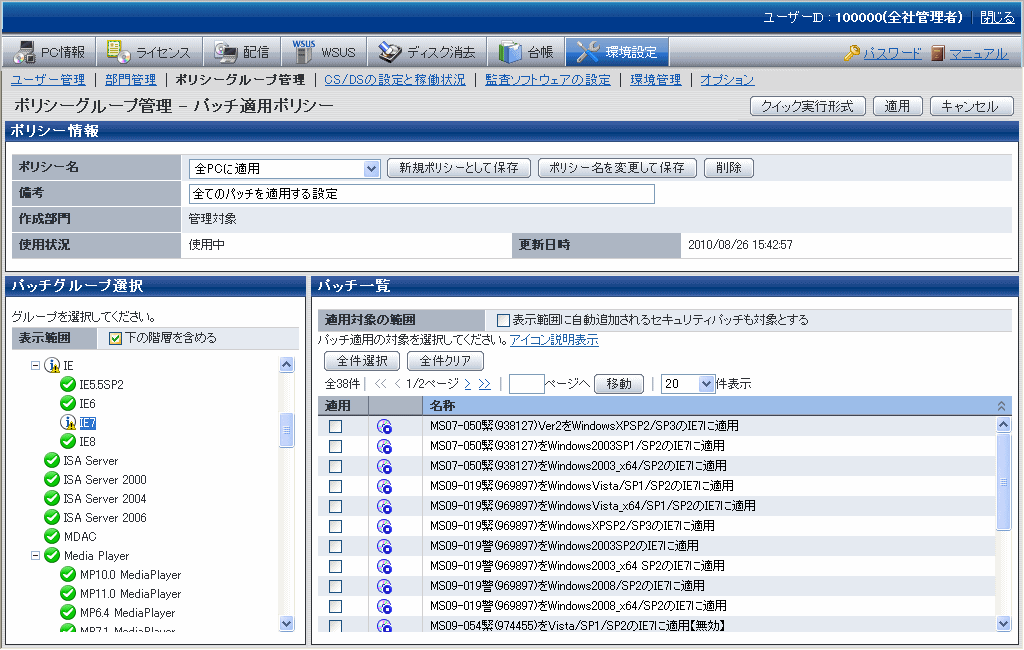Check MS07-050緊 WindowsXPSP2/SP3 patch checkbox

click(x=336, y=427)
